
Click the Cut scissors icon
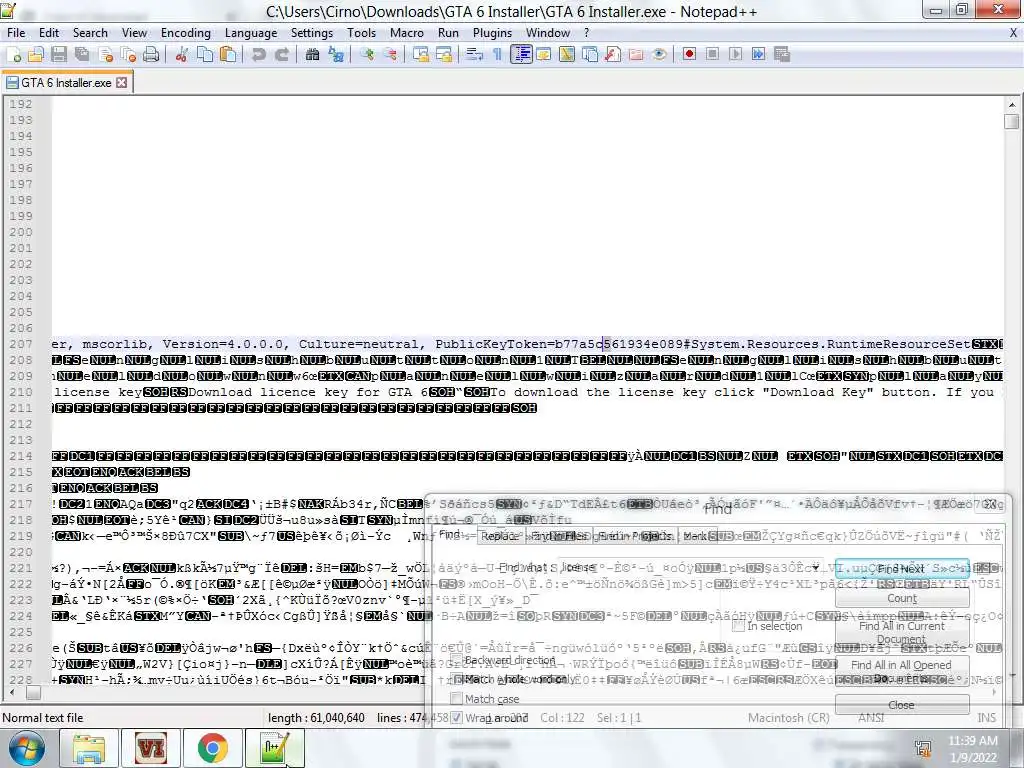pos(182,55)
